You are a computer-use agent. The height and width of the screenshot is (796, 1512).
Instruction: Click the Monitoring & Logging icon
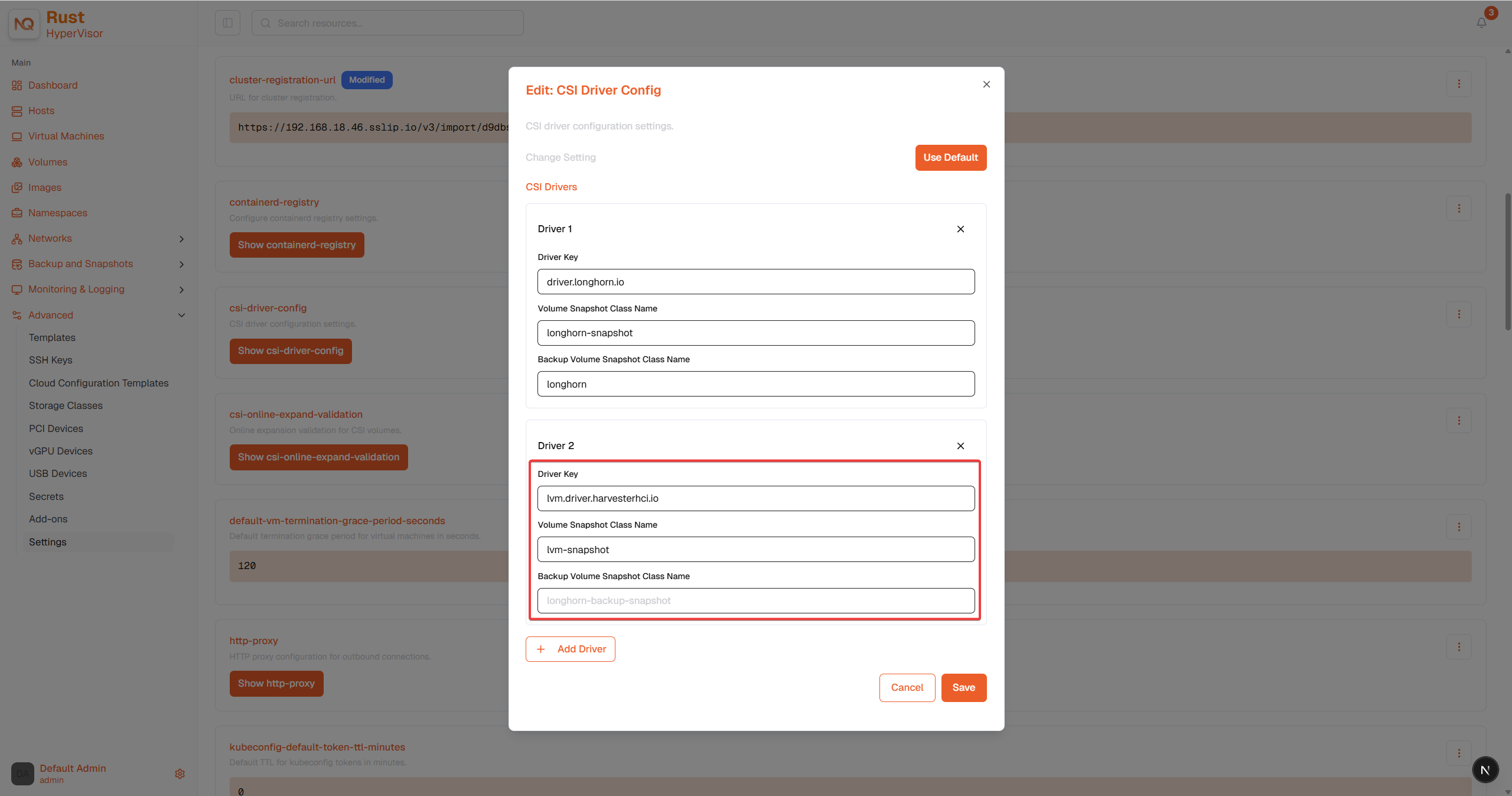(17, 290)
